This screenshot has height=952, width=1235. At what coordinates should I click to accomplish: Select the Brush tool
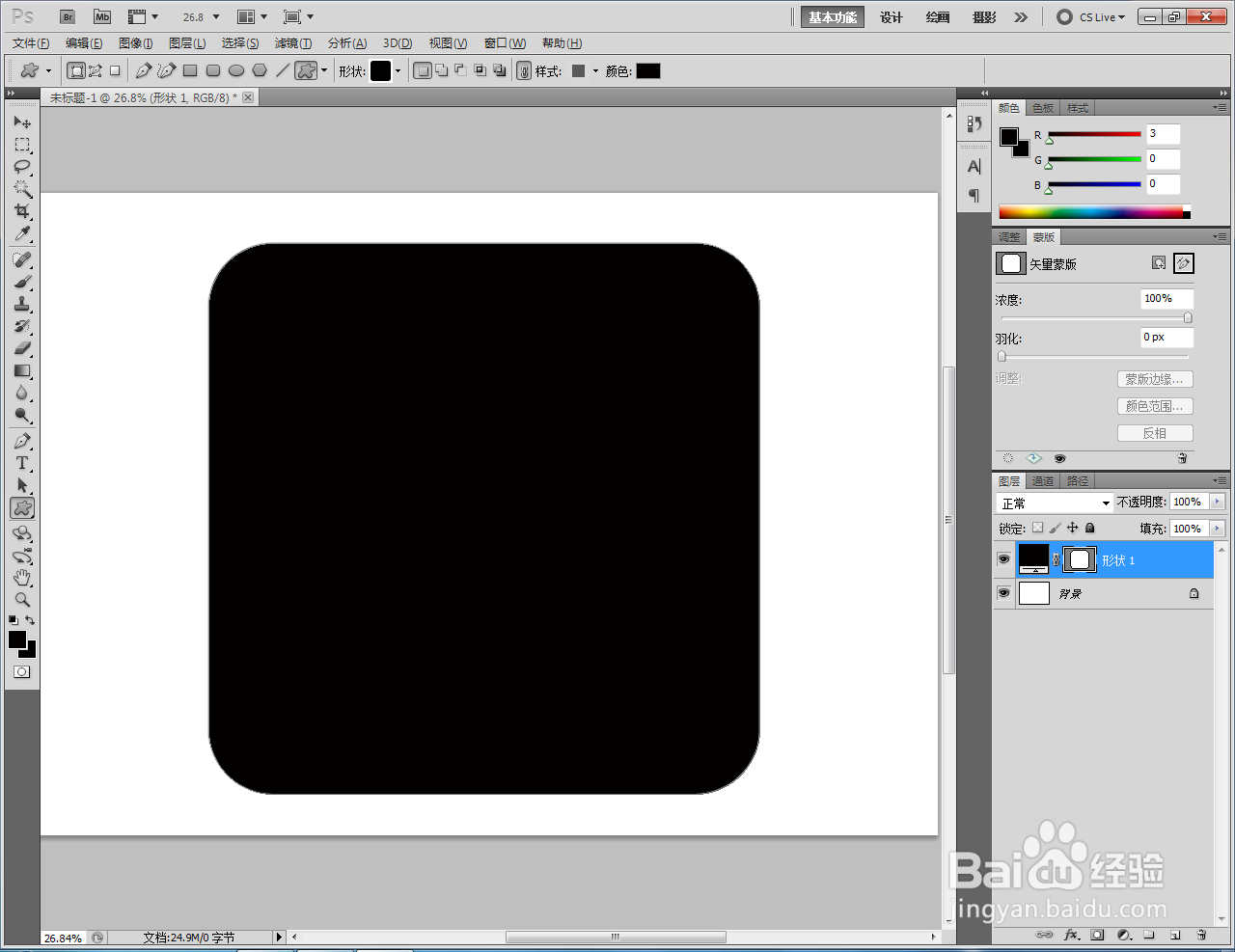tap(22, 282)
